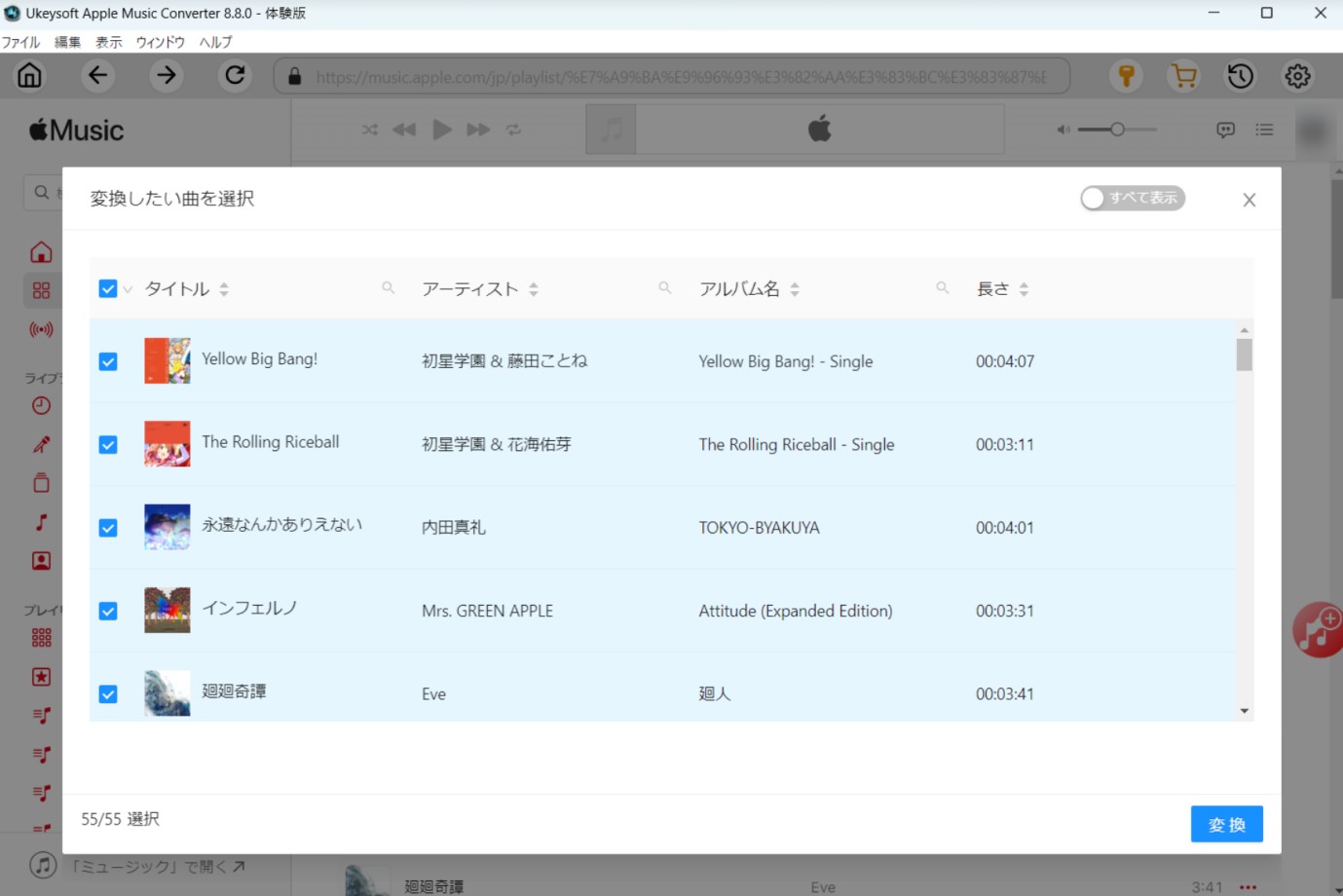The image size is (1343, 896).
Task: Open the Apple Music sidebar home icon
Action: click(41, 252)
